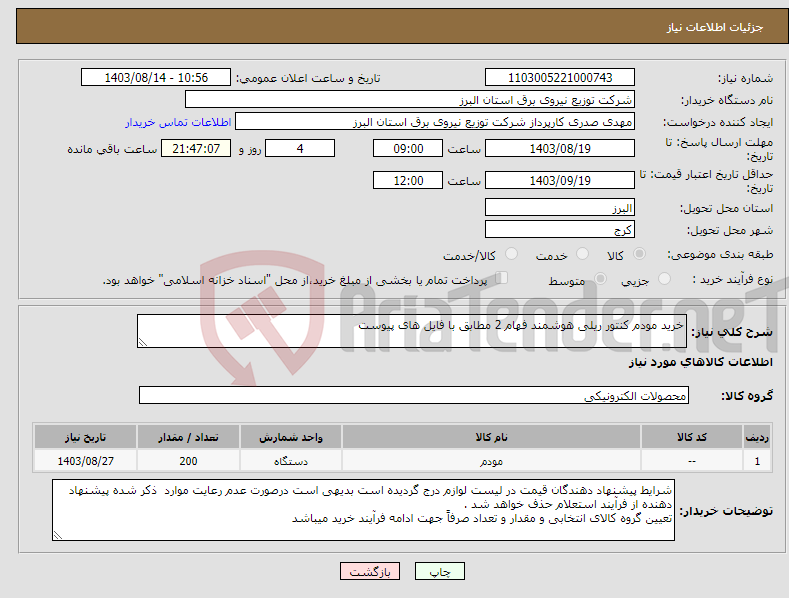The height and width of the screenshot is (598, 789).
Task: Click the اطلاعات کالاهای مورد نیاز heading
Action: tap(700, 362)
